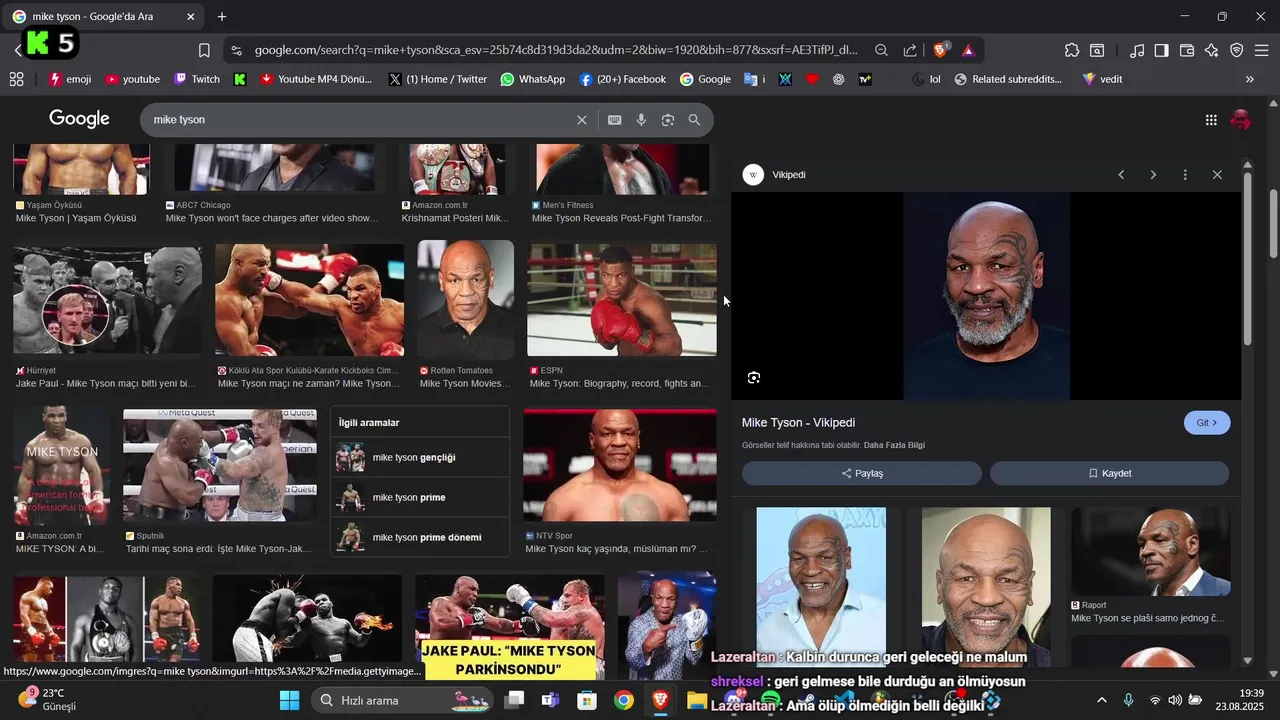Click the browser address bar URL
The width and height of the screenshot is (1280, 720).
(x=556, y=50)
